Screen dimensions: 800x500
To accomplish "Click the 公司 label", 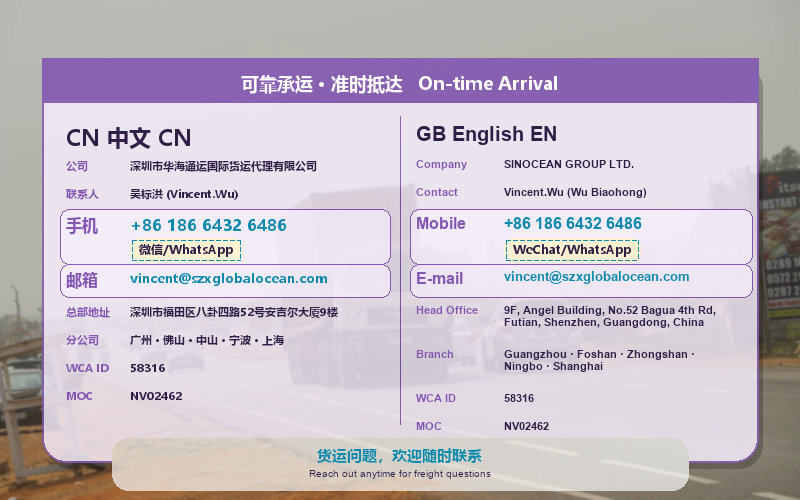I will [x=77, y=166].
